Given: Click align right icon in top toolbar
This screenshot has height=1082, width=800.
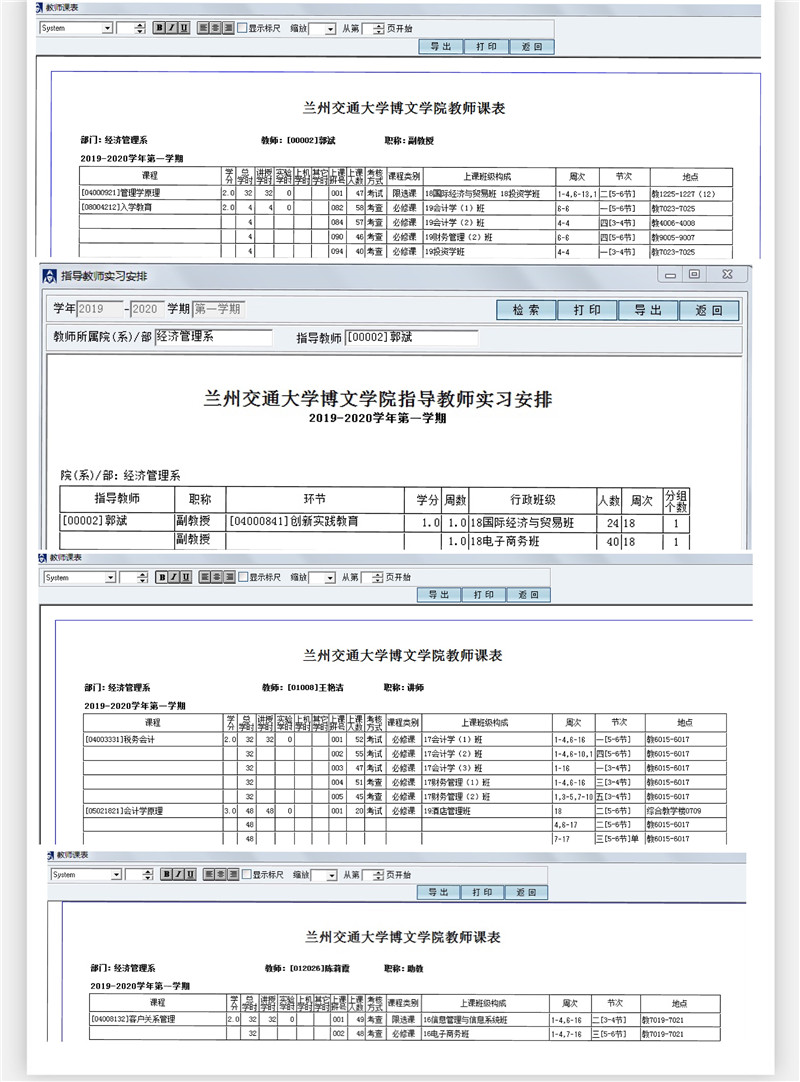Looking at the screenshot, I should [228, 28].
